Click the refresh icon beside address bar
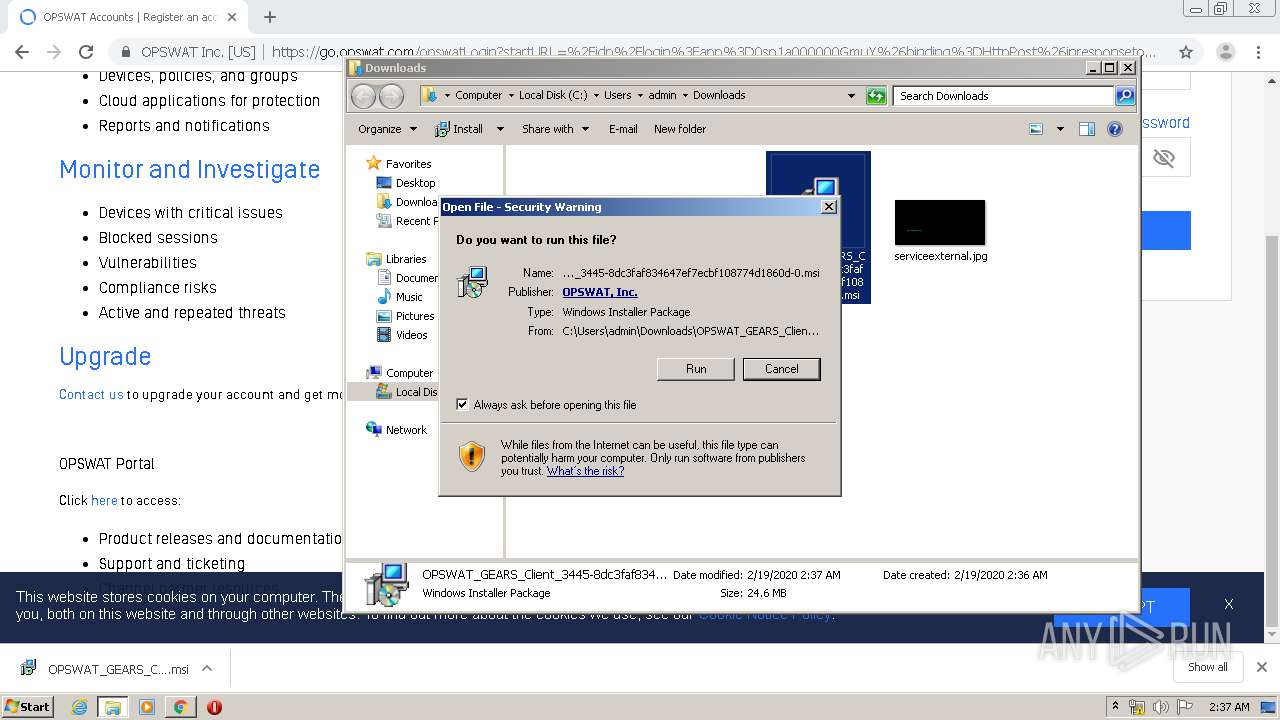 [x=876, y=96]
